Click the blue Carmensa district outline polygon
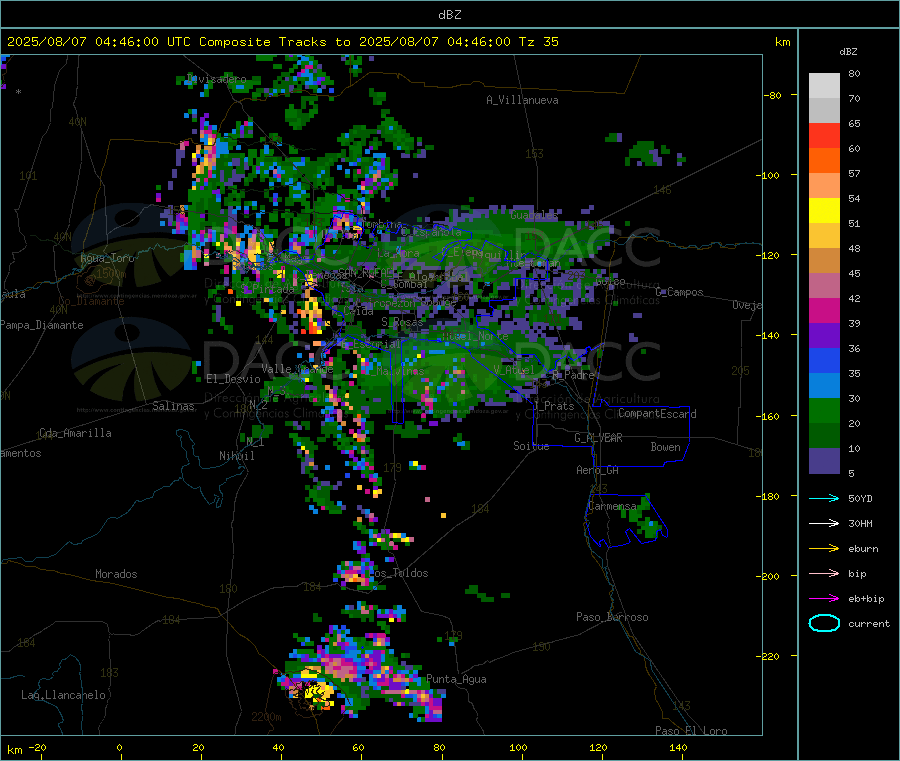The image size is (900, 761). tap(626, 520)
